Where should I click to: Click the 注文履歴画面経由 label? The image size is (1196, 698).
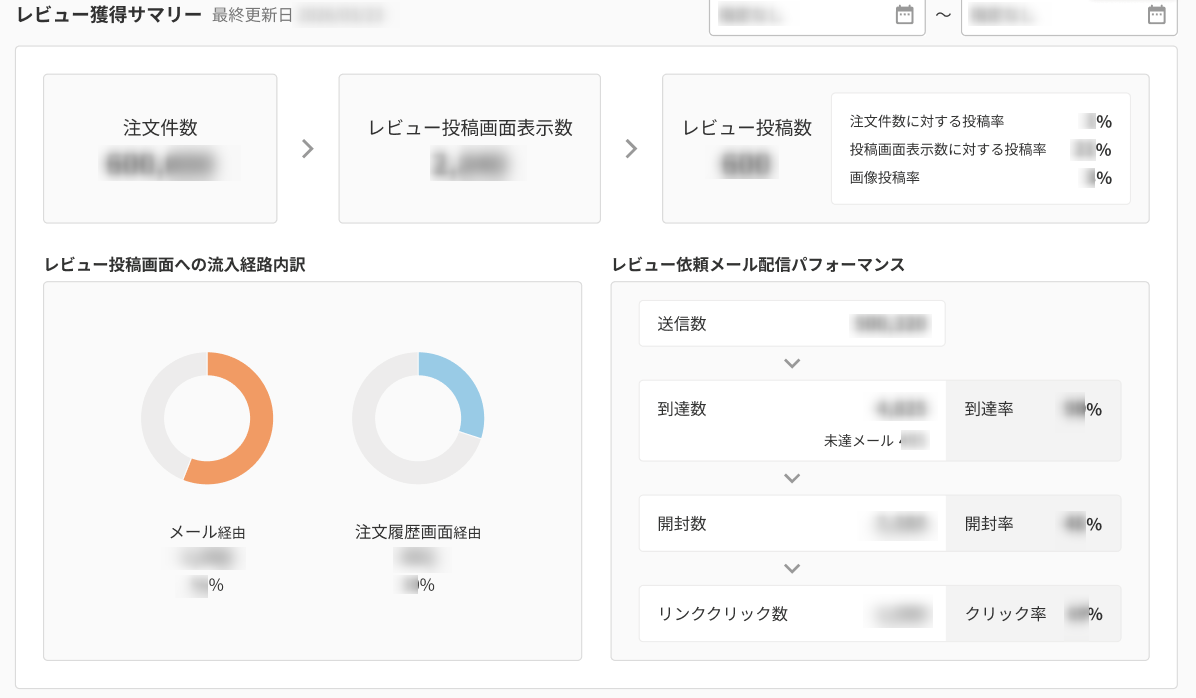pos(418,532)
